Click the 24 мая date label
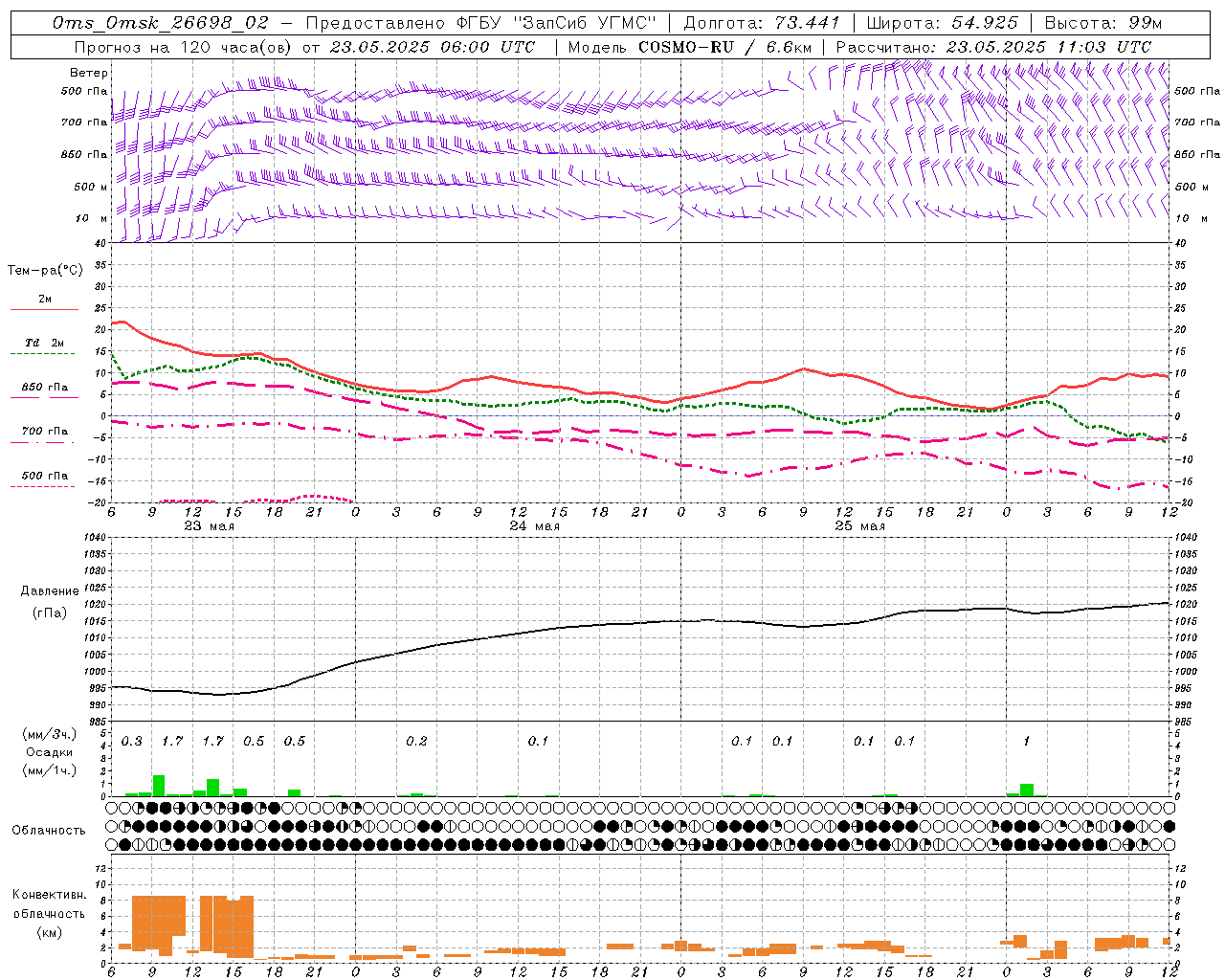This screenshot has width=1225, height=980. [534, 526]
